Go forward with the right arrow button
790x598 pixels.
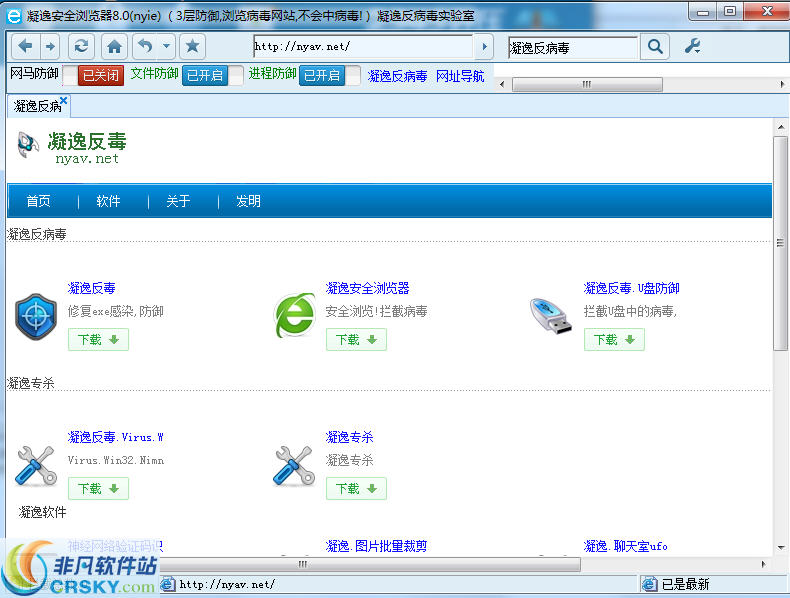click(x=50, y=47)
